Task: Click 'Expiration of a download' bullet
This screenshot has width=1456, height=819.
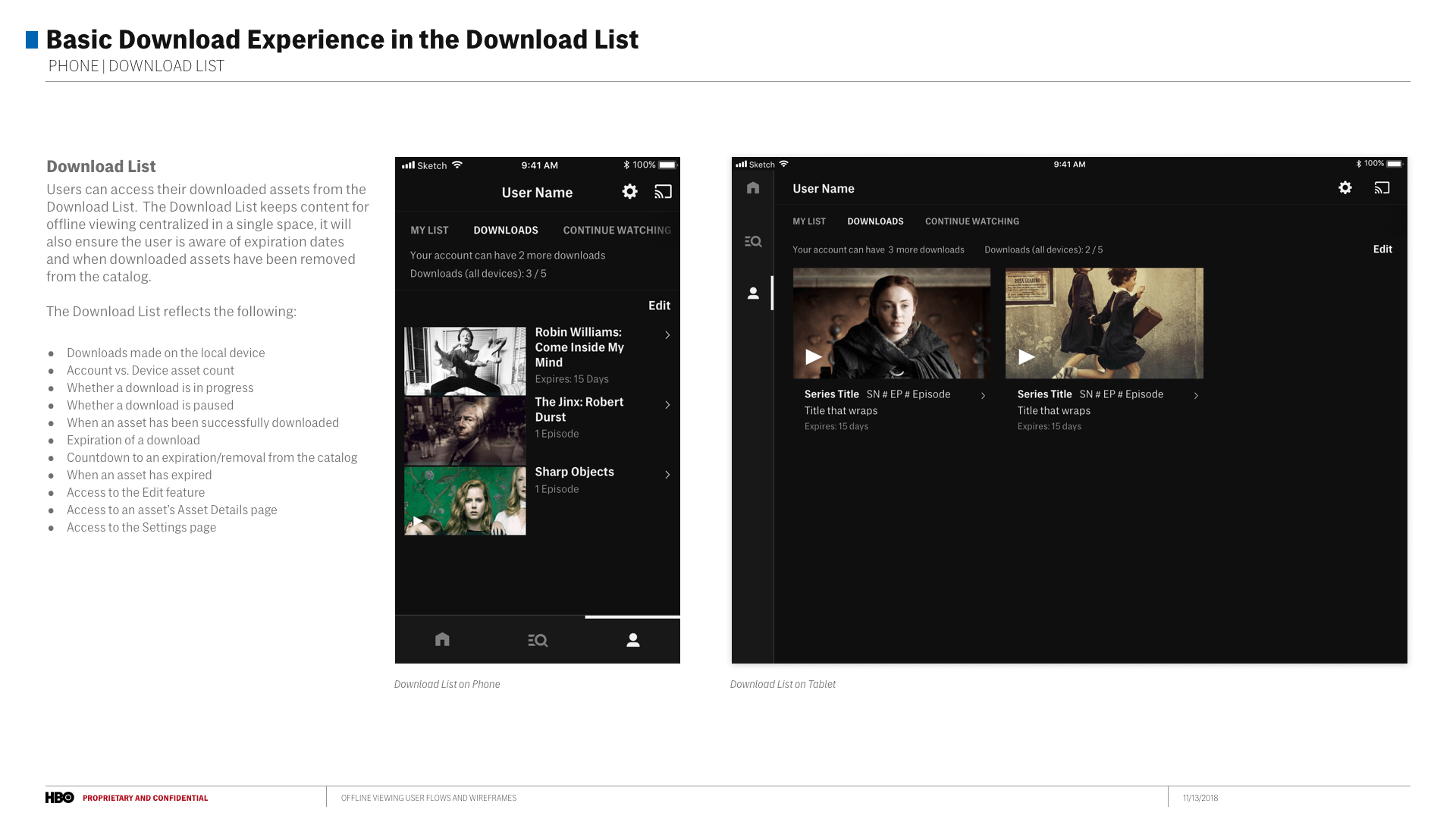Action: (x=133, y=440)
